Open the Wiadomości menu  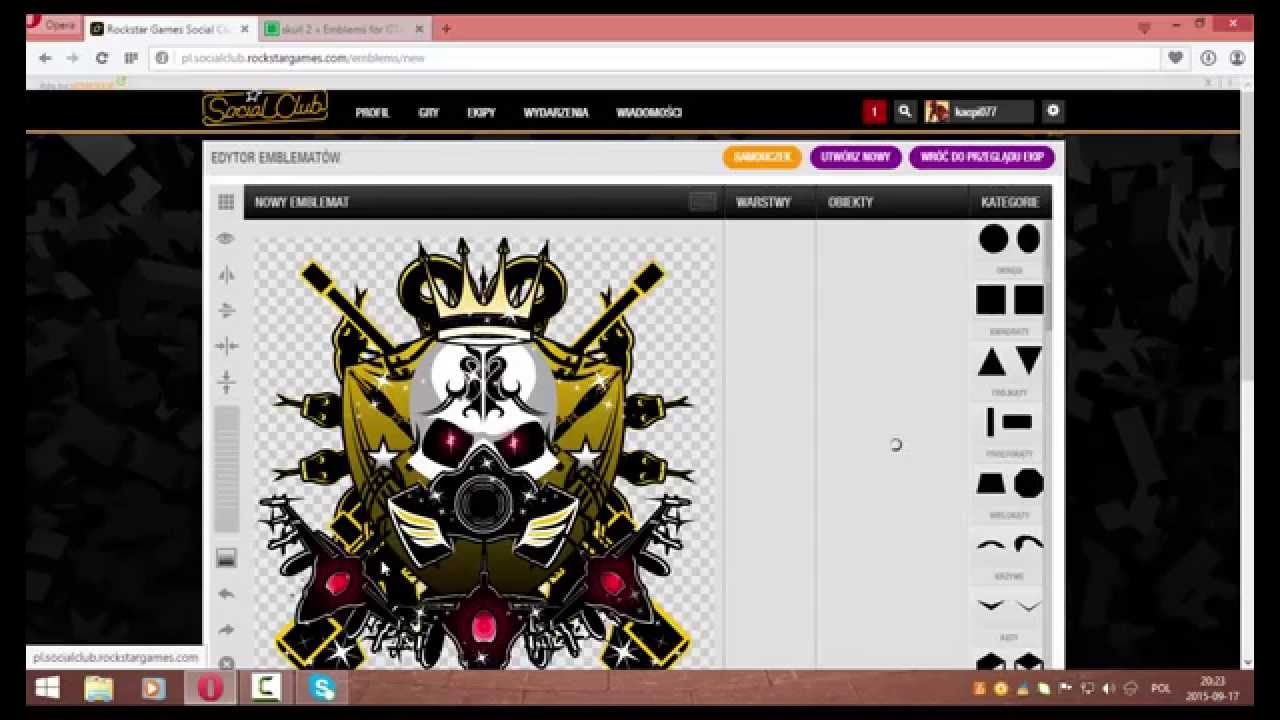coord(649,113)
